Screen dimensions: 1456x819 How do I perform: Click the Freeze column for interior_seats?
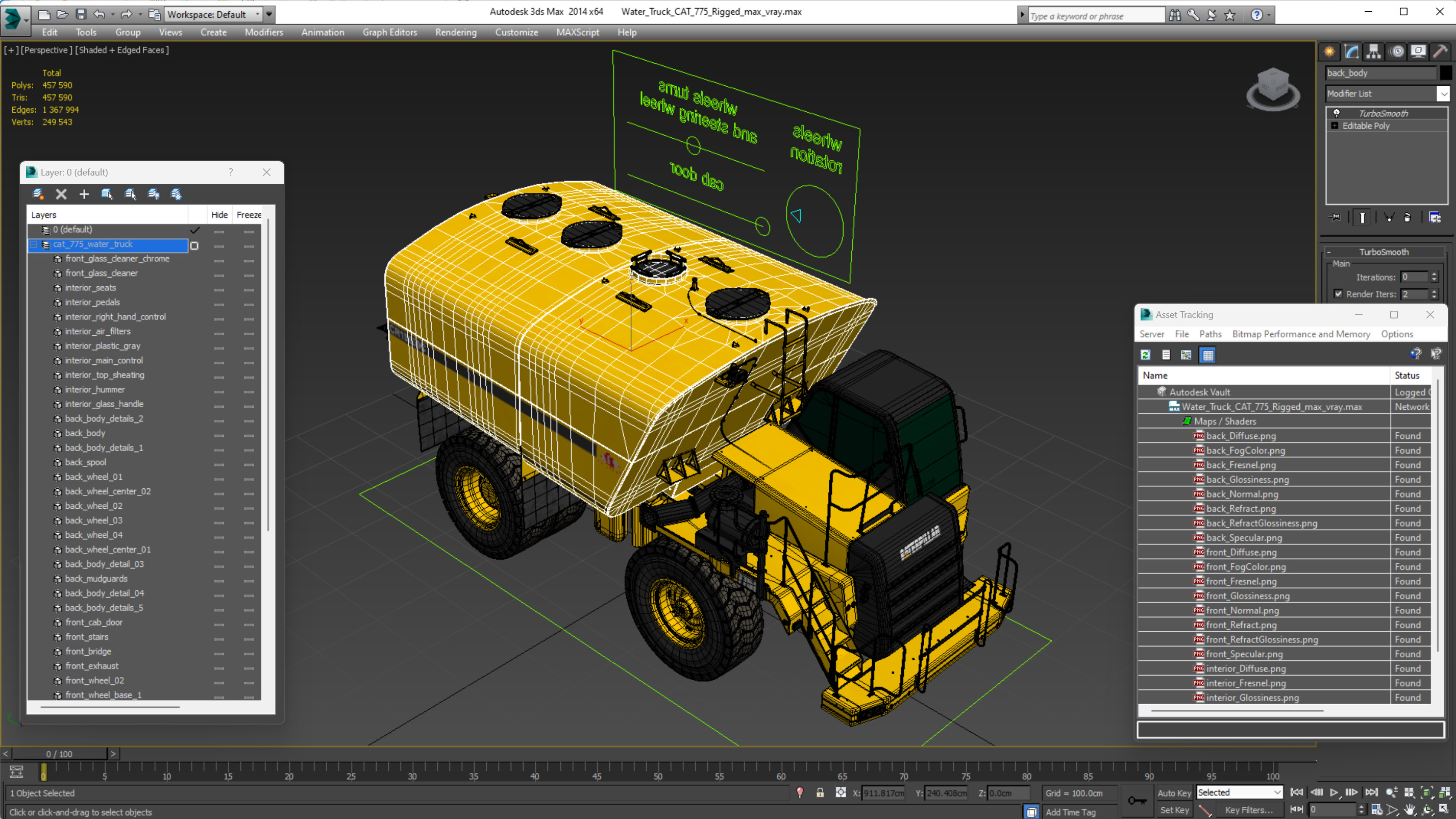click(x=249, y=287)
